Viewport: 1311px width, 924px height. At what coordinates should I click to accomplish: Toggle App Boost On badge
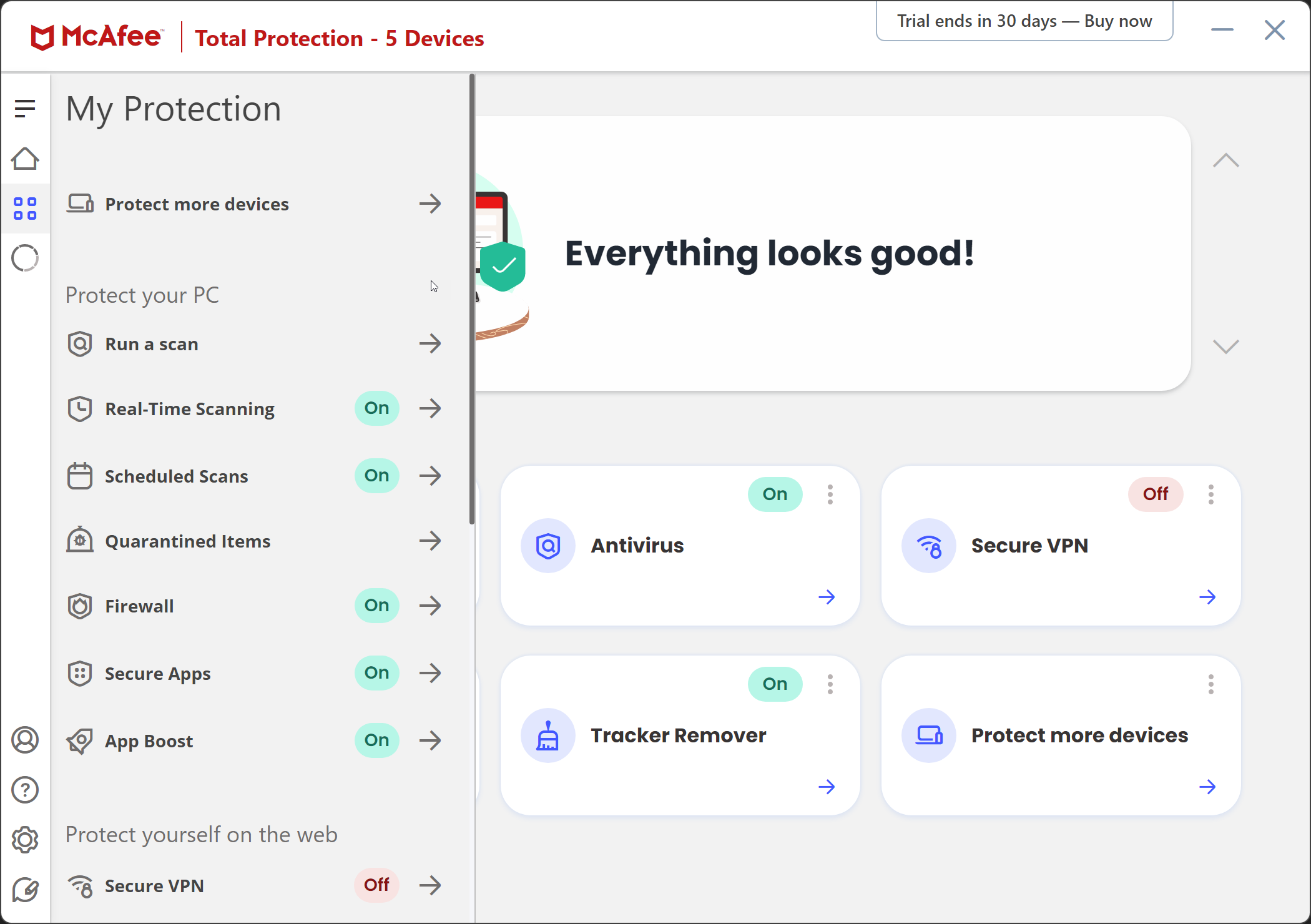[377, 740]
